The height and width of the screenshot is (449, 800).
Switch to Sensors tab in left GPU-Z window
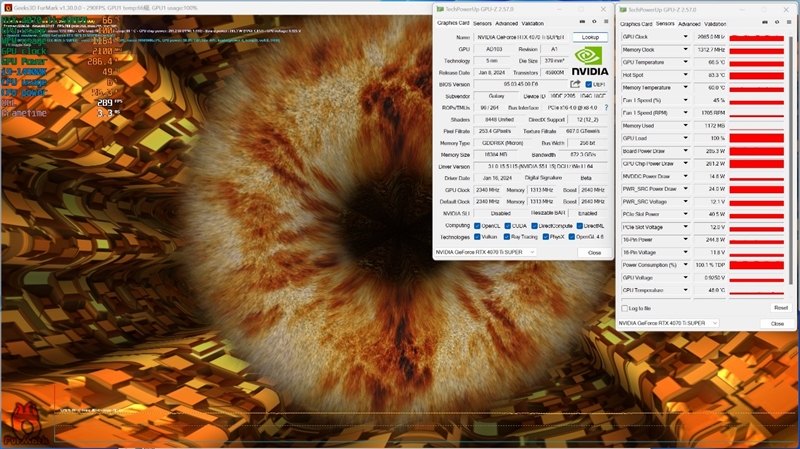pyautogui.click(x=482, y=23)
